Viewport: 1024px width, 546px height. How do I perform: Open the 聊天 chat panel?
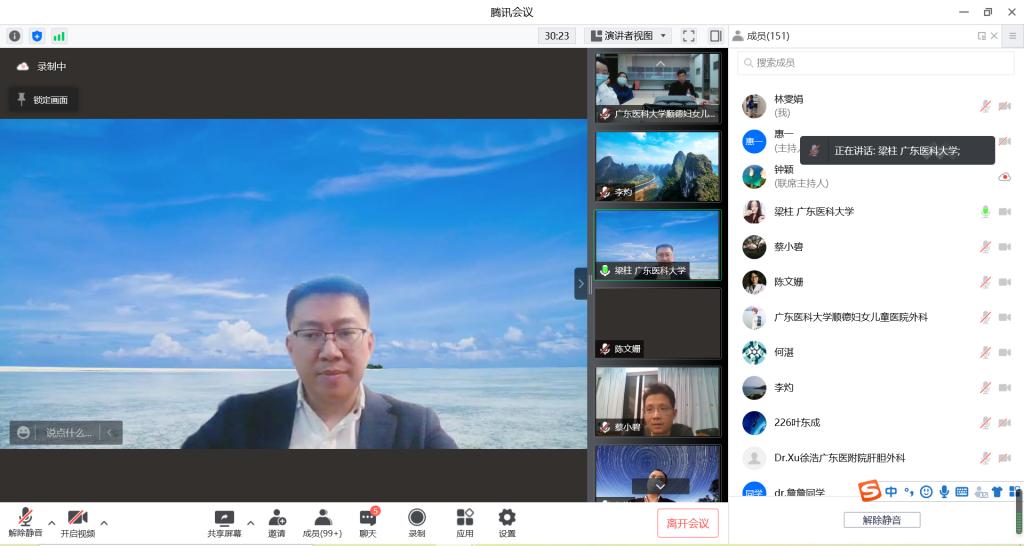click(368, 518)
